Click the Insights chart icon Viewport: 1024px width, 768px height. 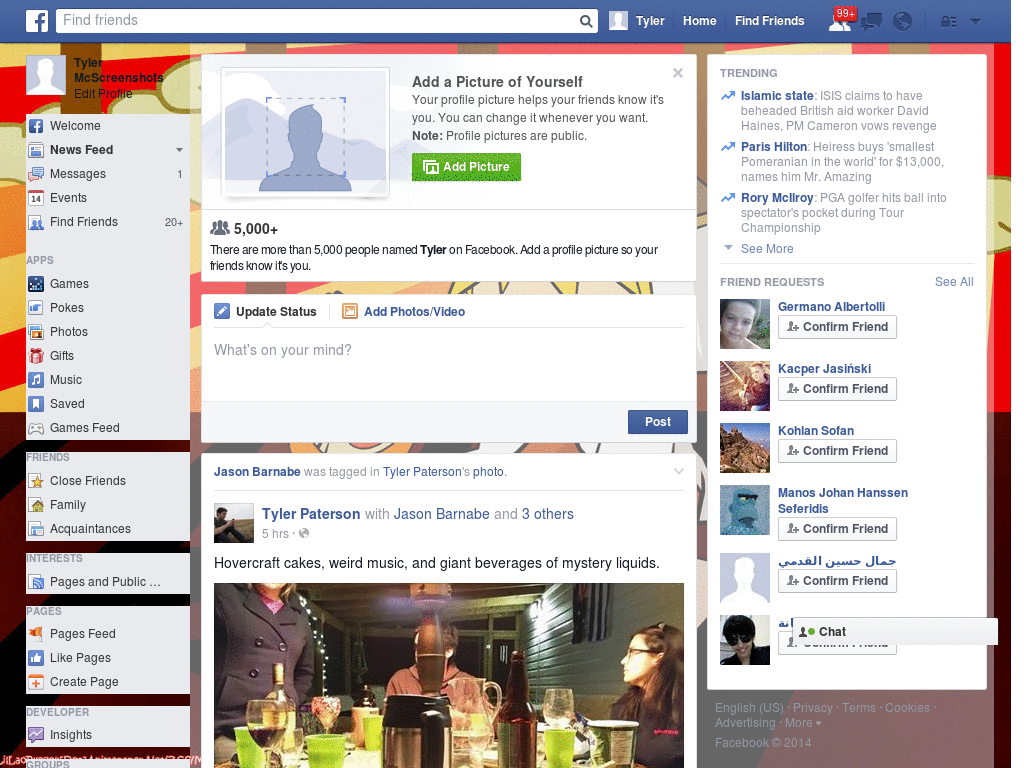pyautogui.click(x=36, y=735)
